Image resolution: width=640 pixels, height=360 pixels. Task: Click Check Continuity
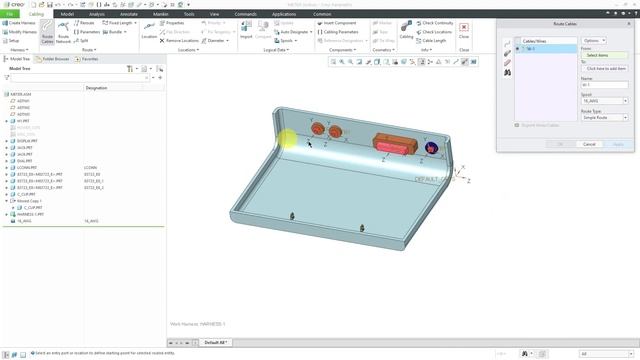point(435,23)
